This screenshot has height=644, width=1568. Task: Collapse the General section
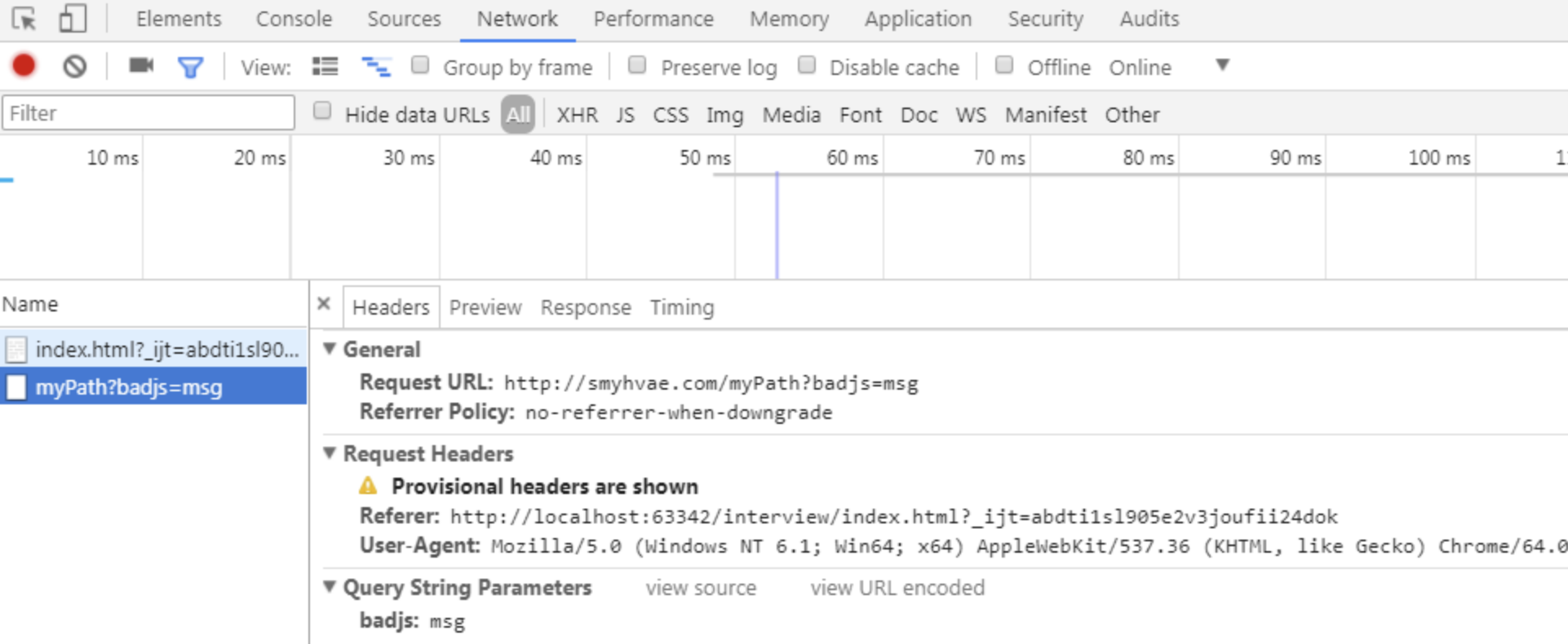tap(330, 349)
